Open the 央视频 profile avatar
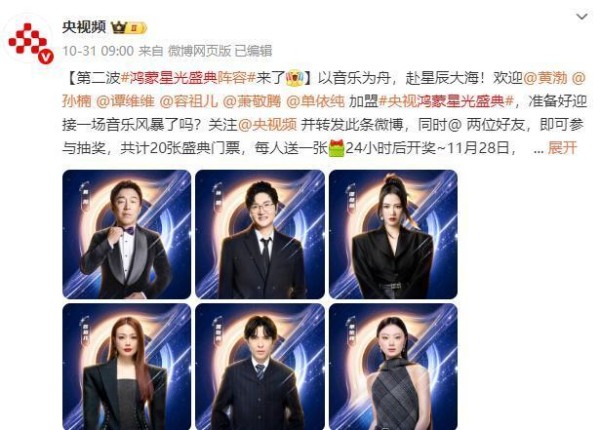 pyautogui.click(x=30, y=39)
